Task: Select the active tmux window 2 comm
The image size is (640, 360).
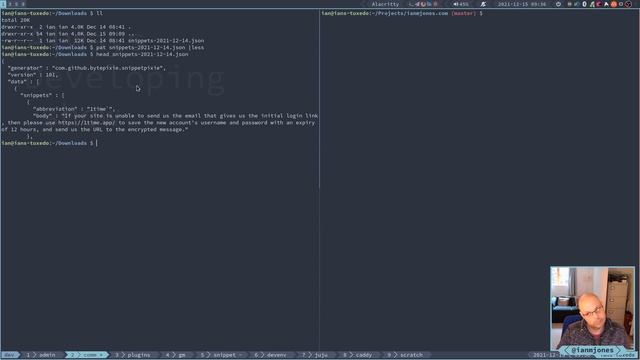Action: (x=86, y=355)
